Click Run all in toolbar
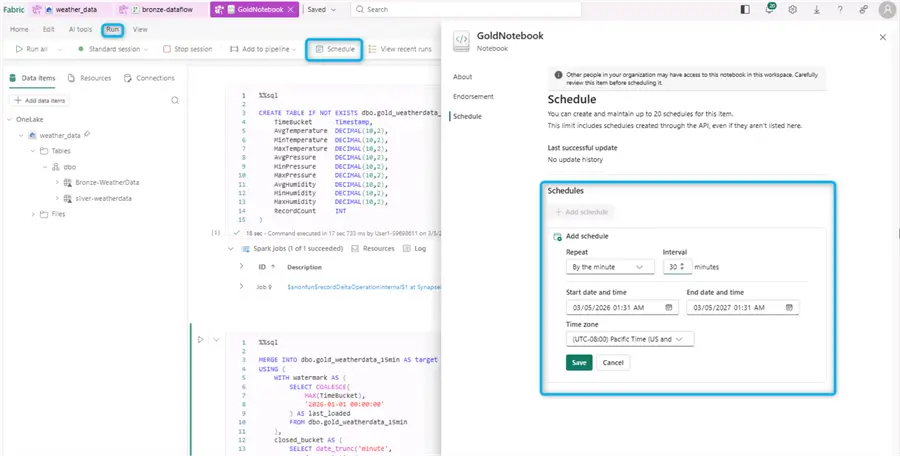The width and height of the screenshot is (900, 456). point(32,49)
